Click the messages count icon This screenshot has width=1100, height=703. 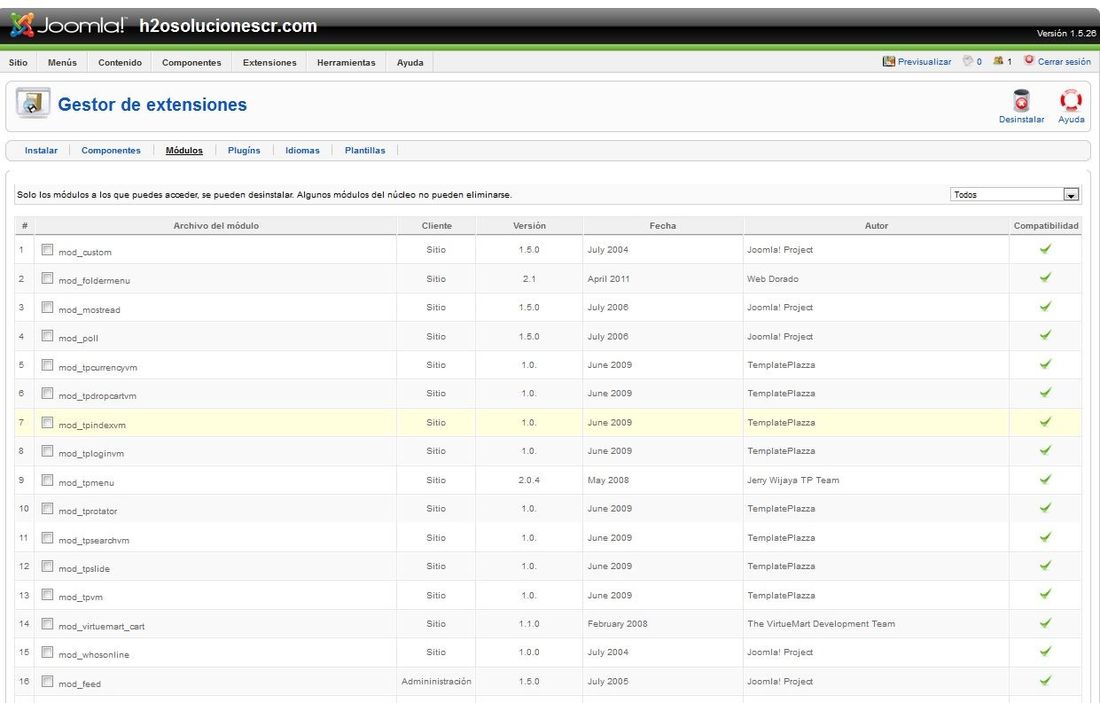click(967, 61)
